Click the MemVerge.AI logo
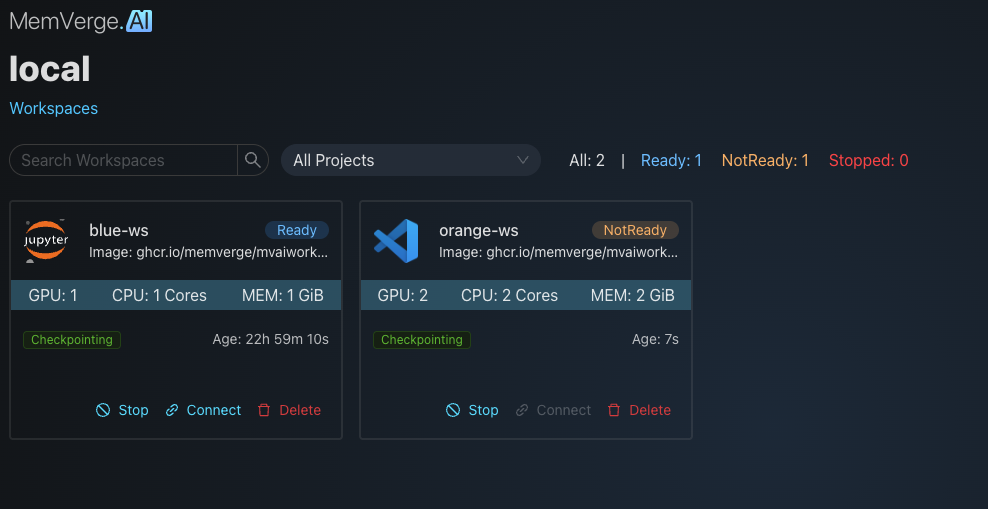The width and height of the screenshot is (988, 509). 81,21
